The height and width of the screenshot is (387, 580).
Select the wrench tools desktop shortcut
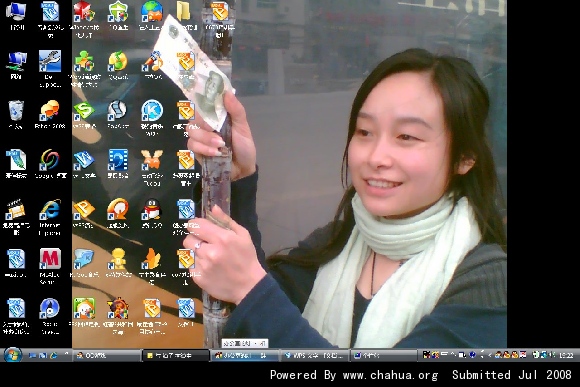[50, 69]
